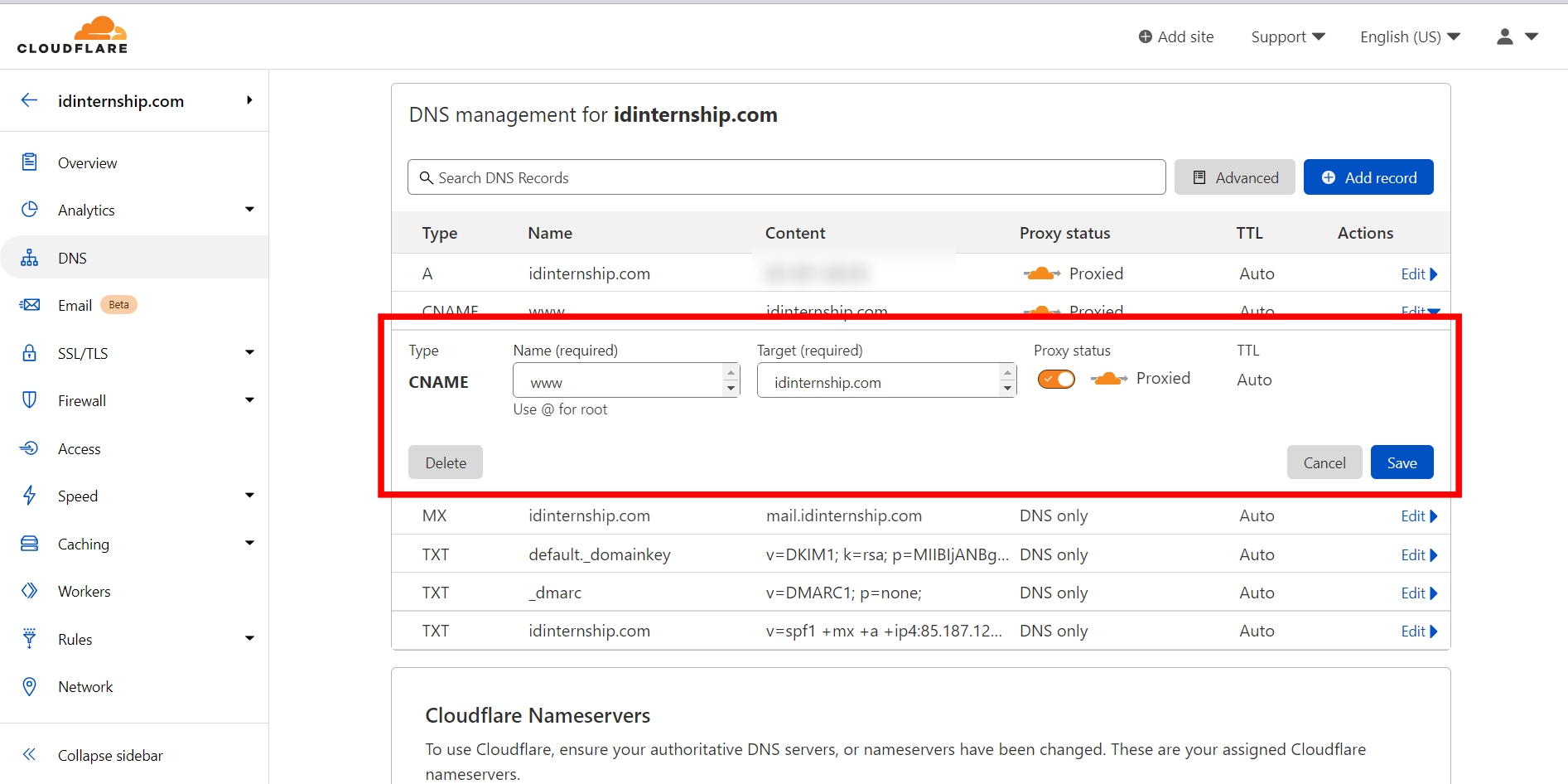
Task: Edit the v=spf1 TXT record
Action: pyautogui.click(x=1419, y=631)
